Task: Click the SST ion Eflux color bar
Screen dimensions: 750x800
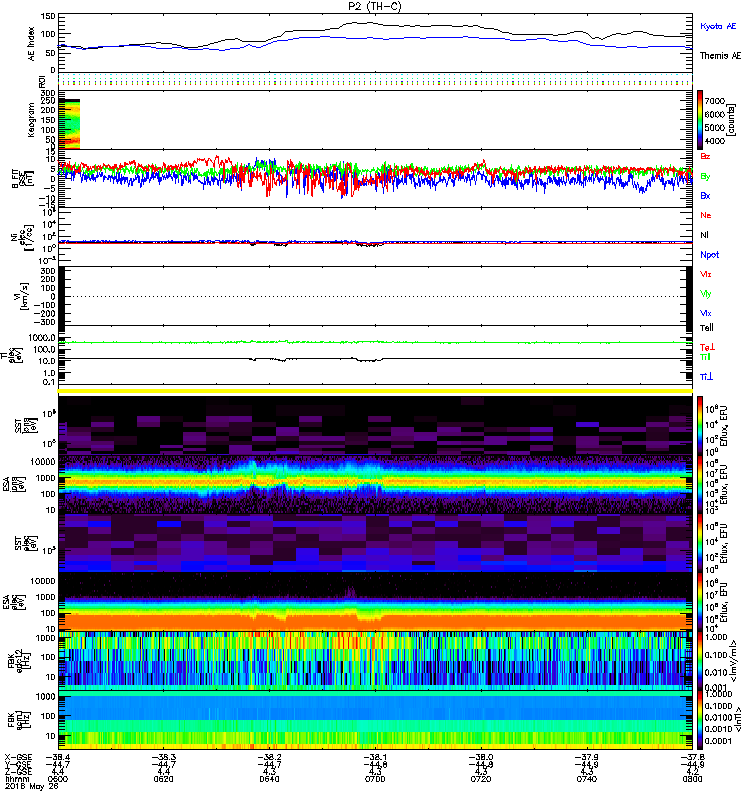Action: (x=700, y=425)
